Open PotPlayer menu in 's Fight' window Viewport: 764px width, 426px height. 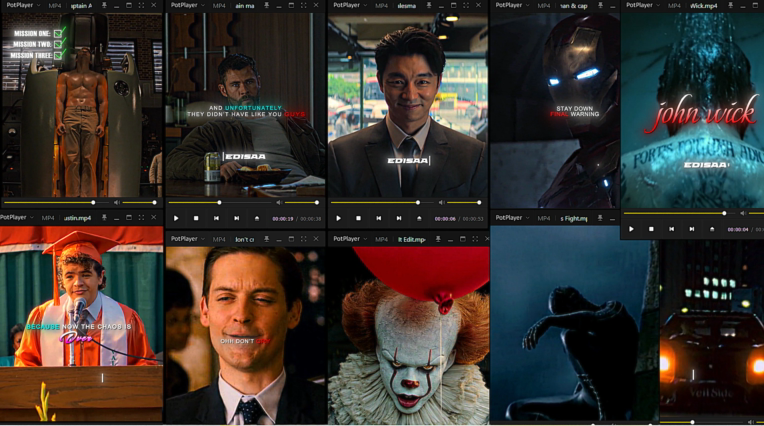click(512, 218)
